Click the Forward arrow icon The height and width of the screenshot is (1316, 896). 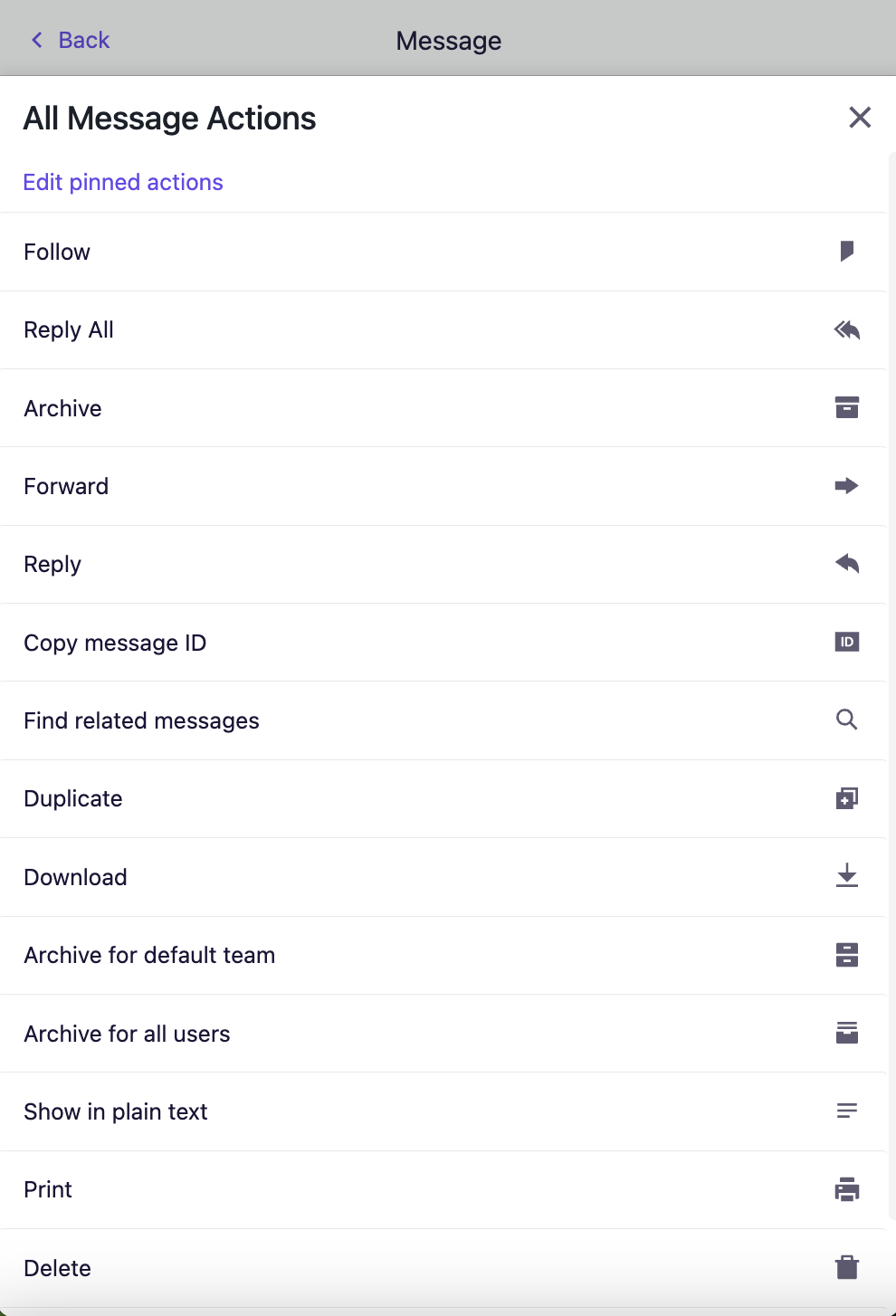coord(847,486)
